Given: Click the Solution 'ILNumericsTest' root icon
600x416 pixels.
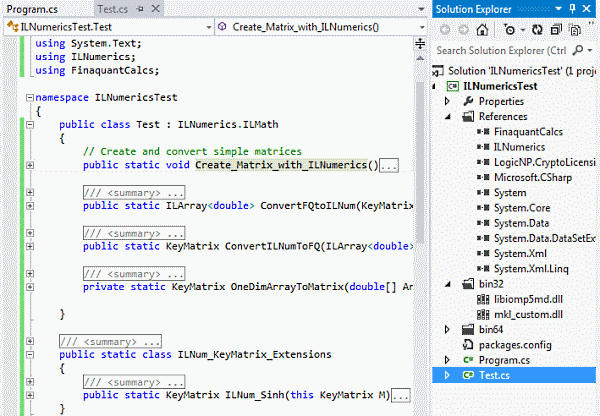Looking at the screenshot, I should point(438,71).
